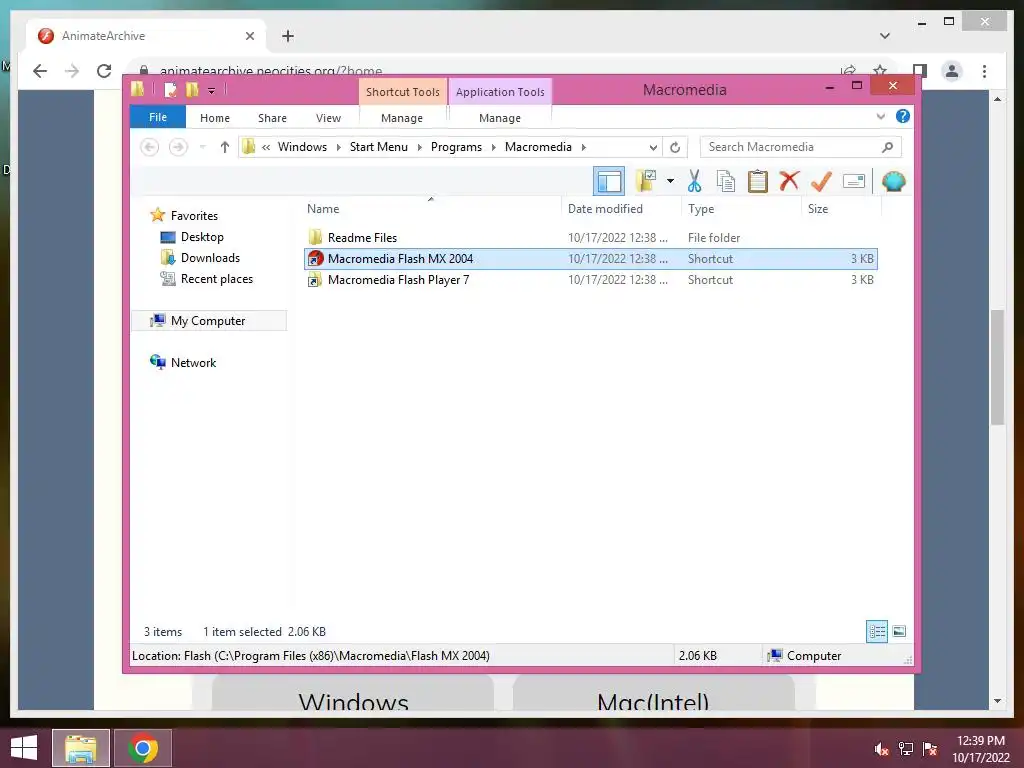Click the Paste clipboard icon

pos(757,181)
